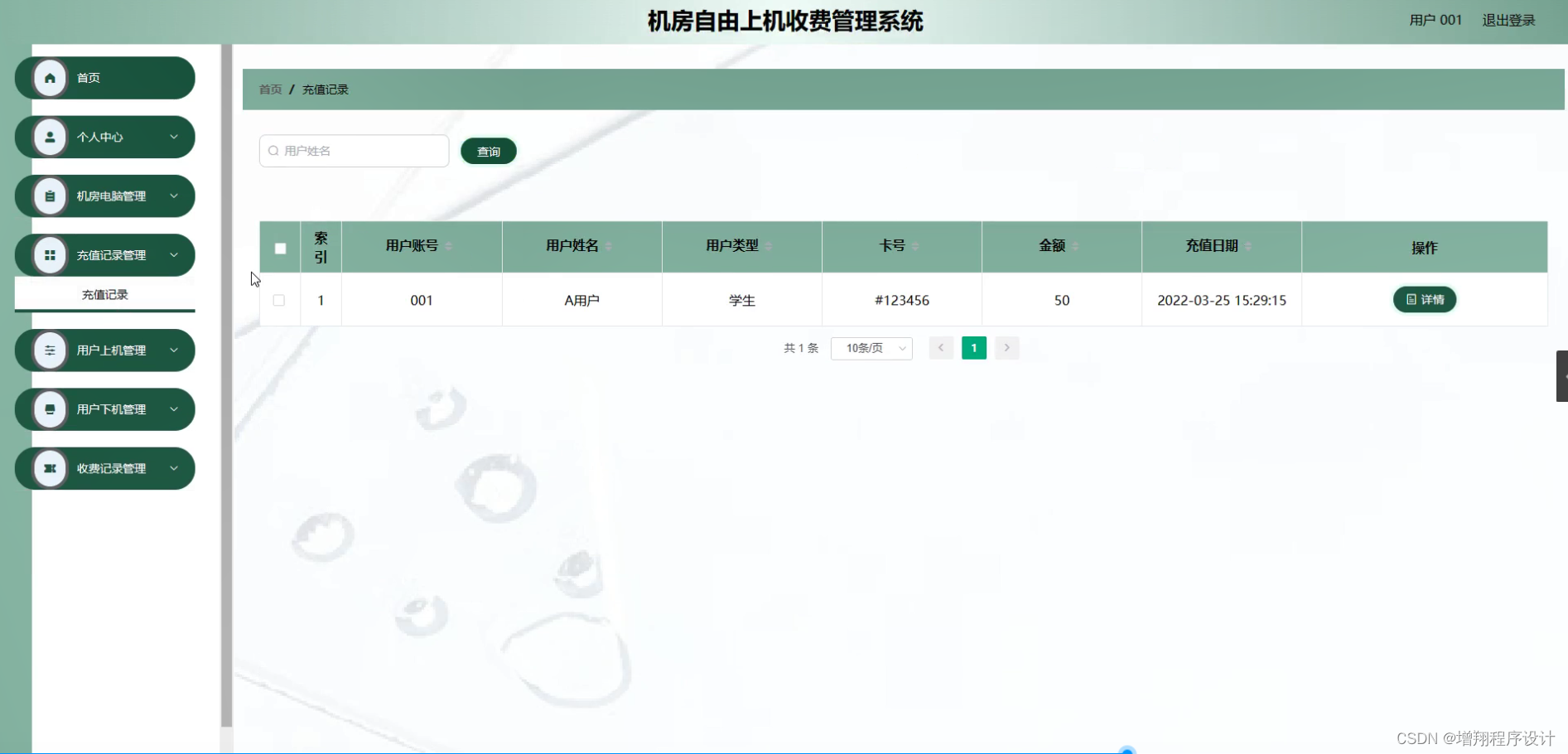Click the home icon on 首页 menu

50,77
